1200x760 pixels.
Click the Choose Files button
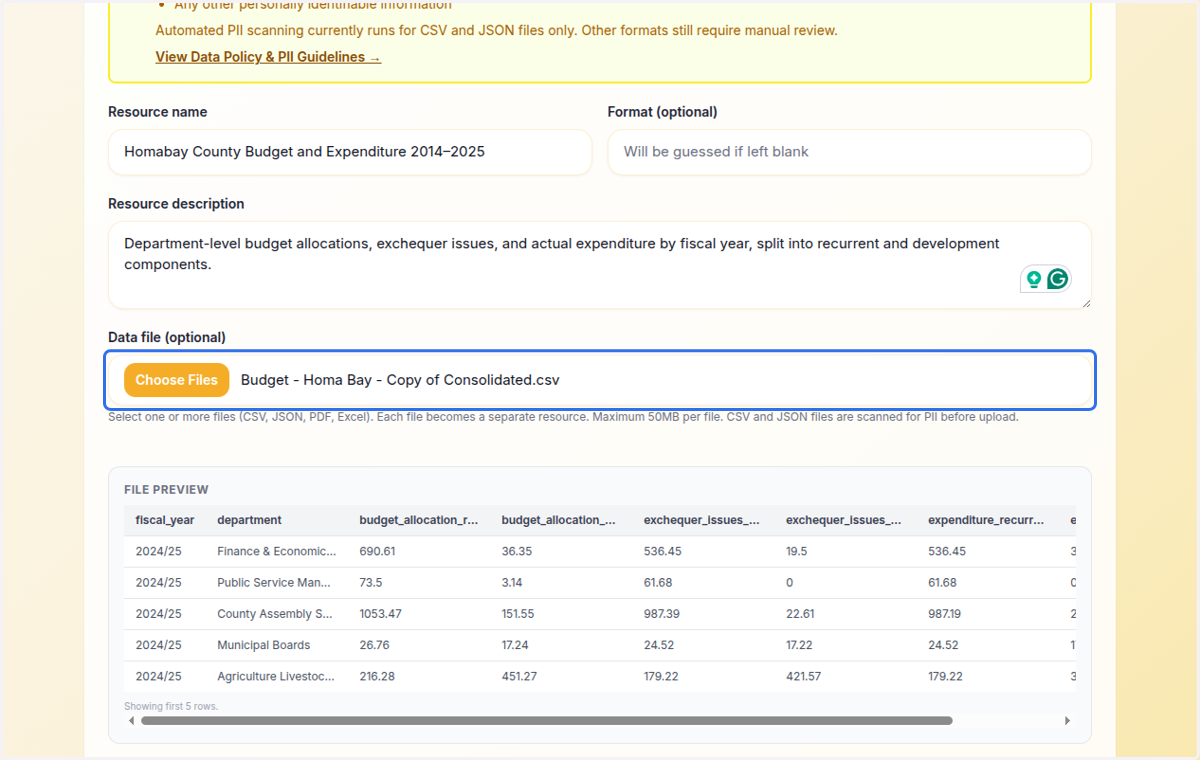pyautogui.click(x=176, y=380)
